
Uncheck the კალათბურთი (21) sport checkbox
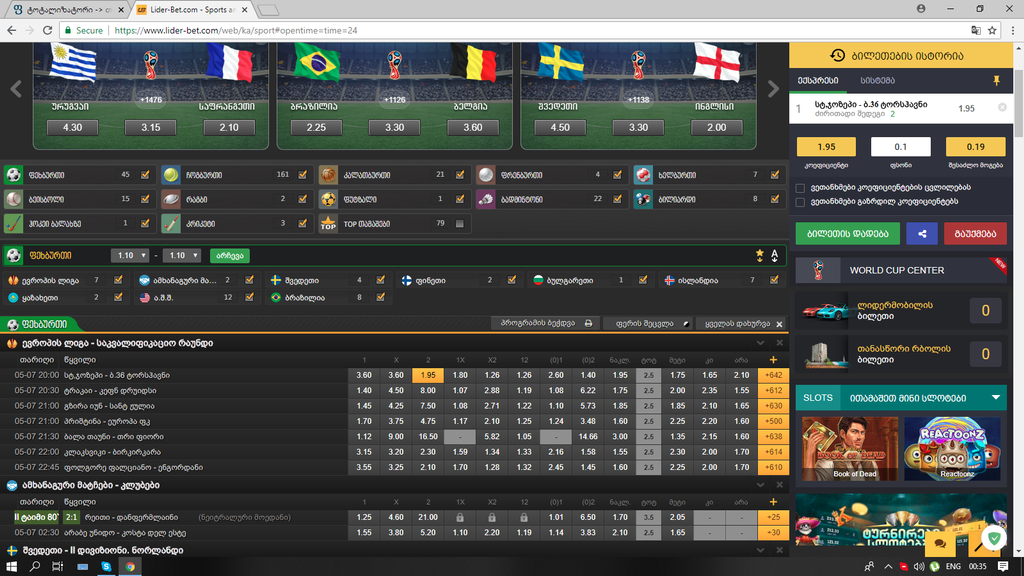460,175
